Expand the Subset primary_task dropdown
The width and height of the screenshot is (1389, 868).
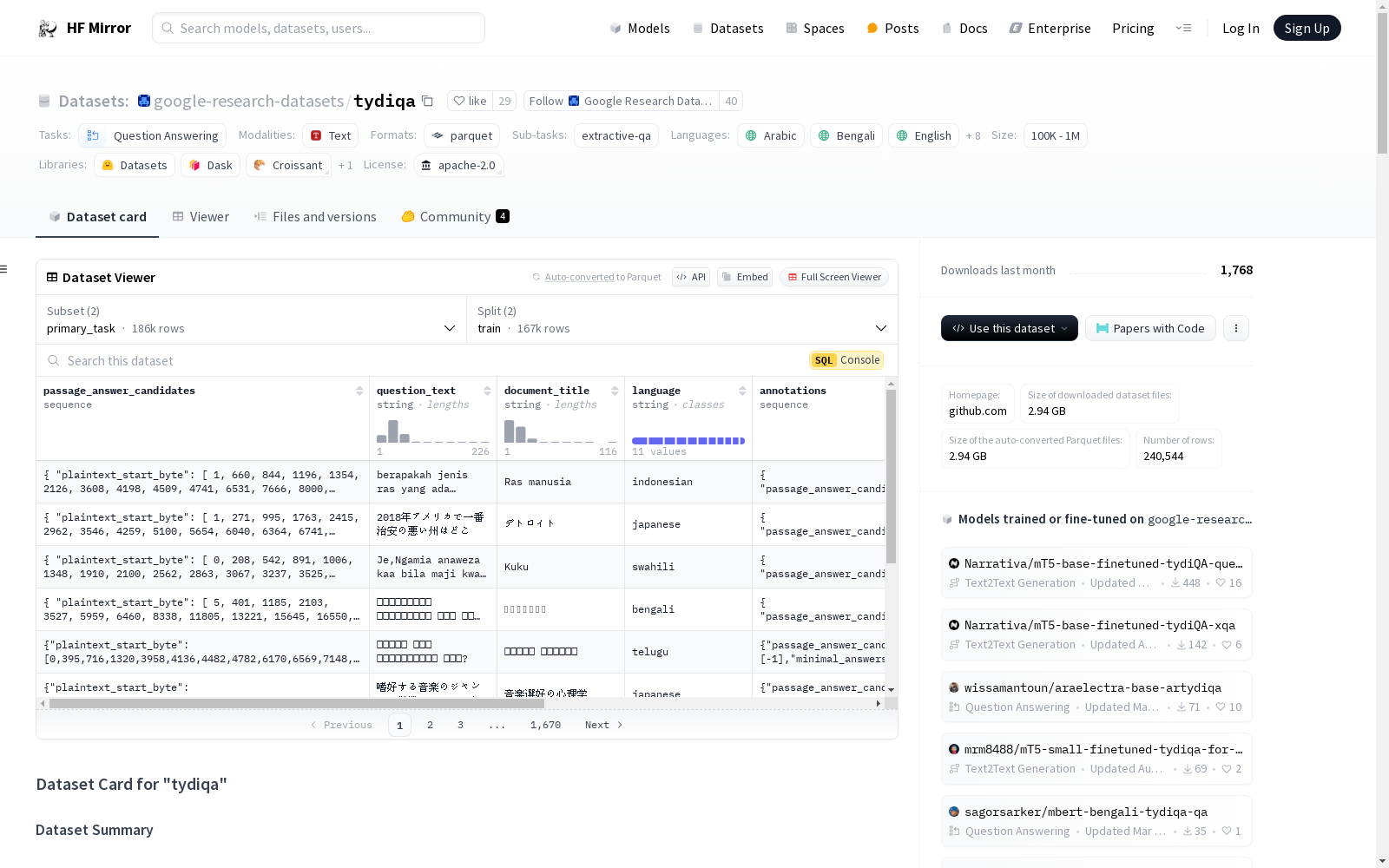tap(252, 319)
